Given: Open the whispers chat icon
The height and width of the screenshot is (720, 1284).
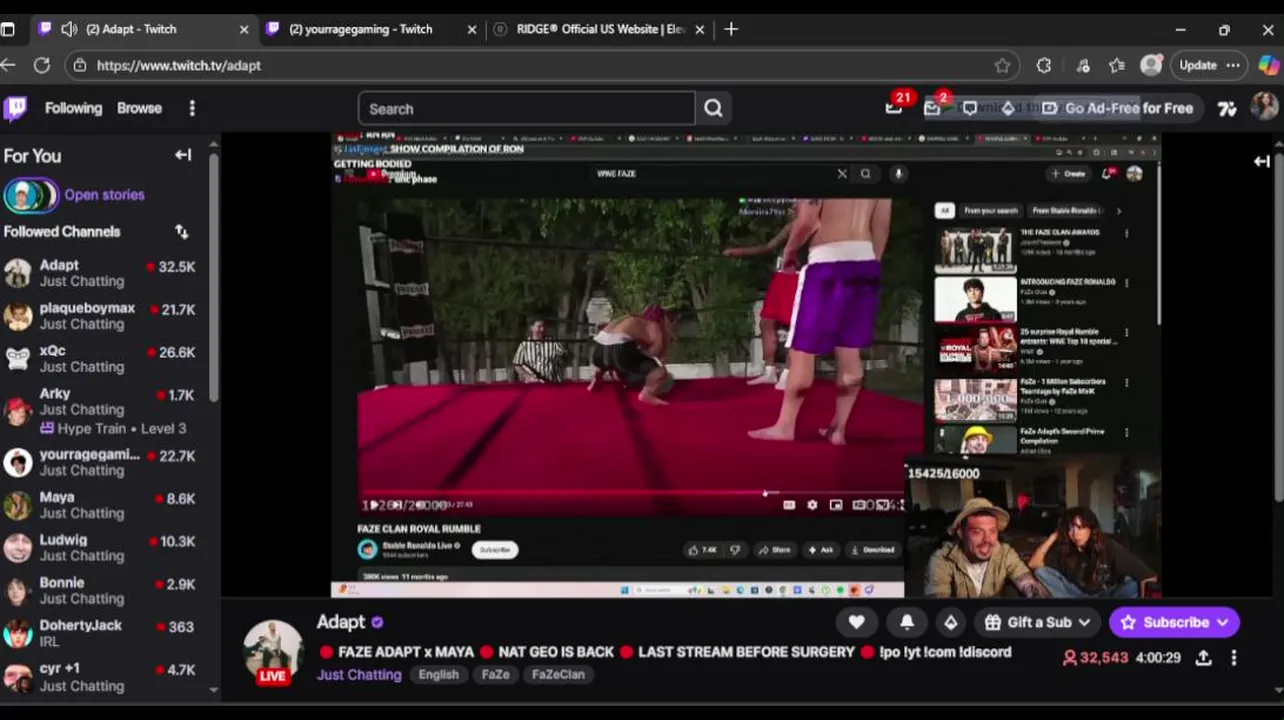Looking at the screenshot, I should pos(969,108).
